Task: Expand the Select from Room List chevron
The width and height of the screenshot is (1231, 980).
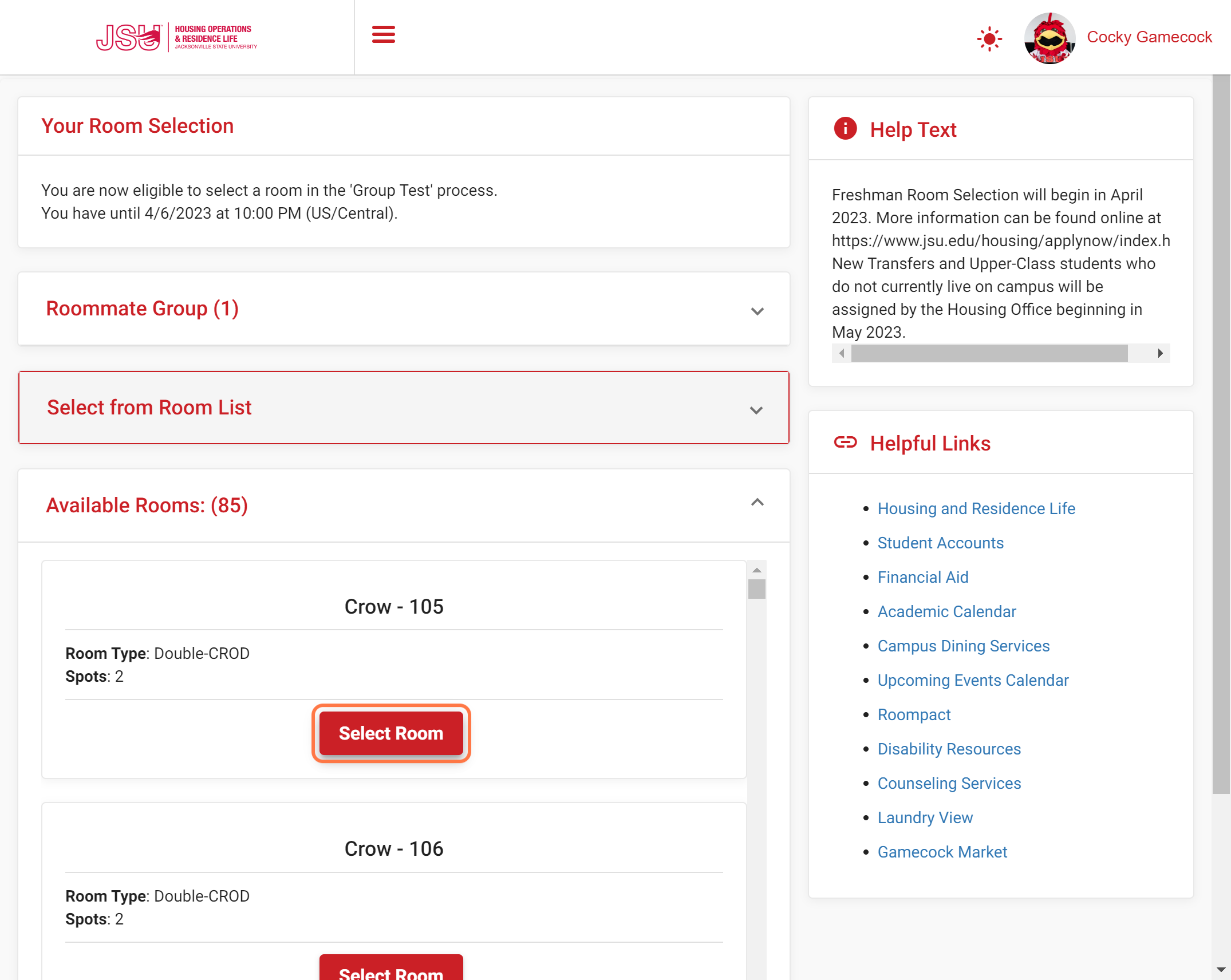Action: [x=756, y=410]
